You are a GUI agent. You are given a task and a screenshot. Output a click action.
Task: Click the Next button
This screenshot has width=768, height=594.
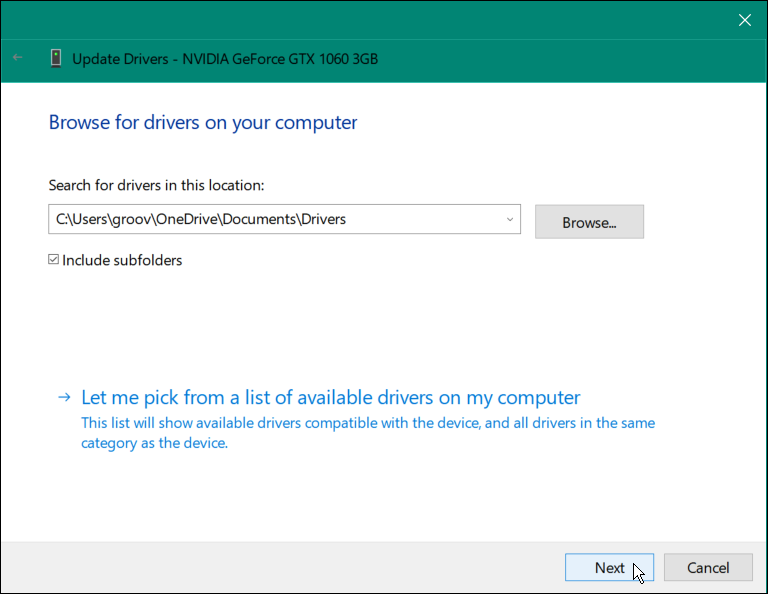click(x=609, y=568)
